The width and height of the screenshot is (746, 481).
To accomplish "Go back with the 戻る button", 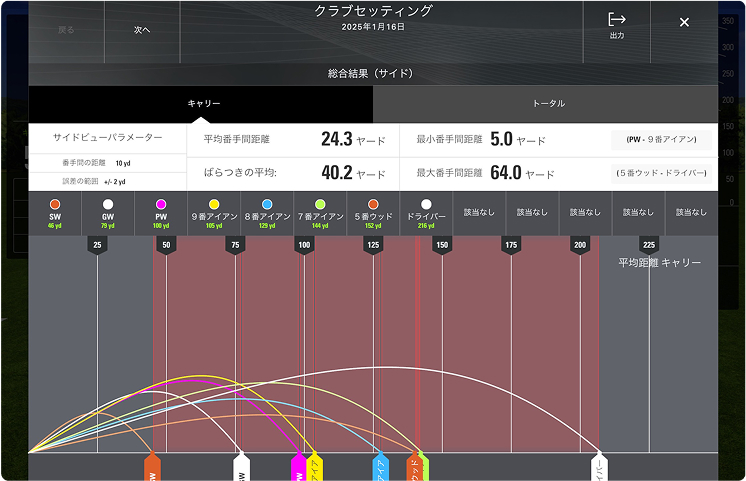I will pyautogui.click(x=66, y=30).
